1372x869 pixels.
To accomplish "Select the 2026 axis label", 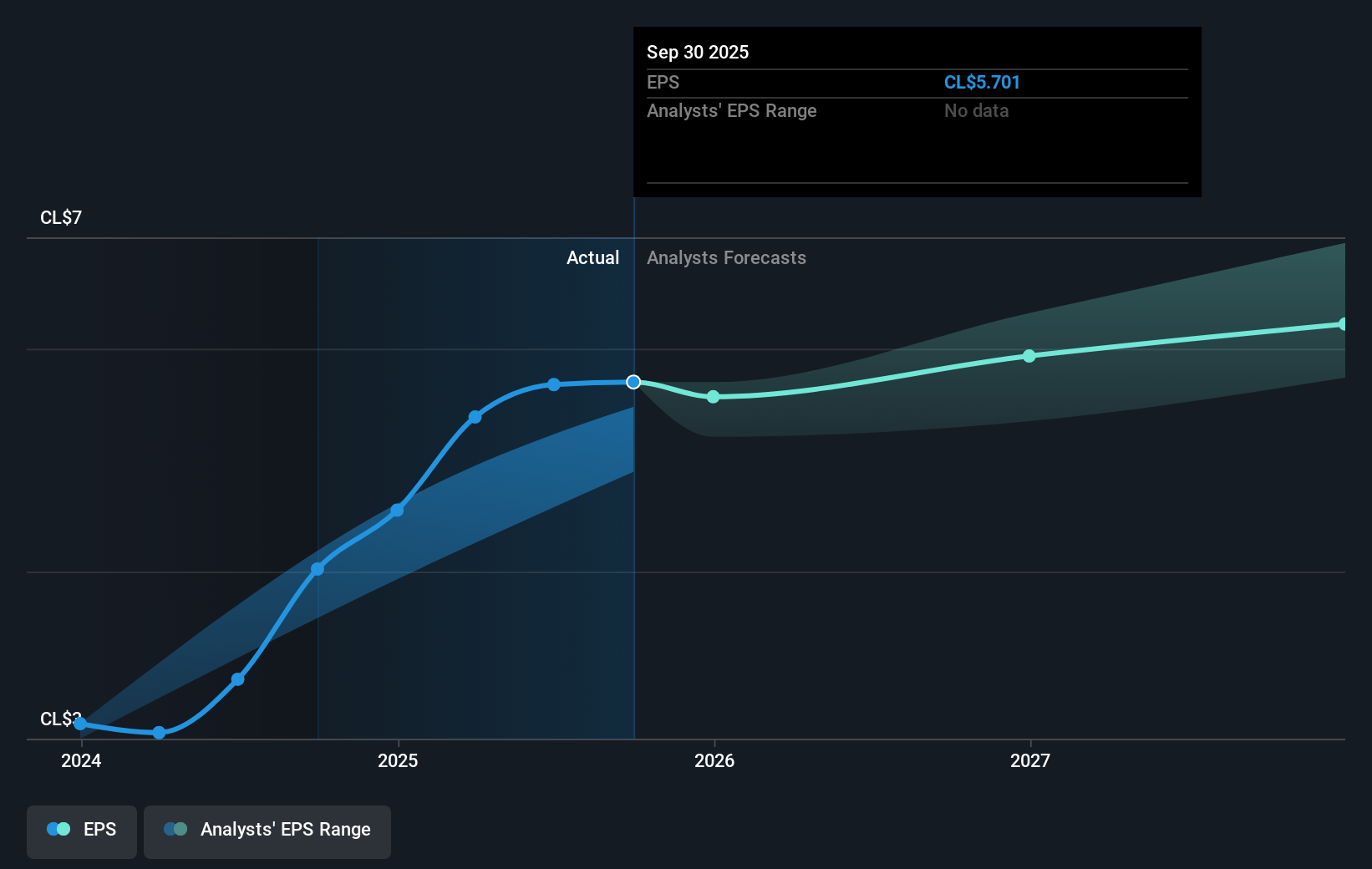I will click(713, 760).
